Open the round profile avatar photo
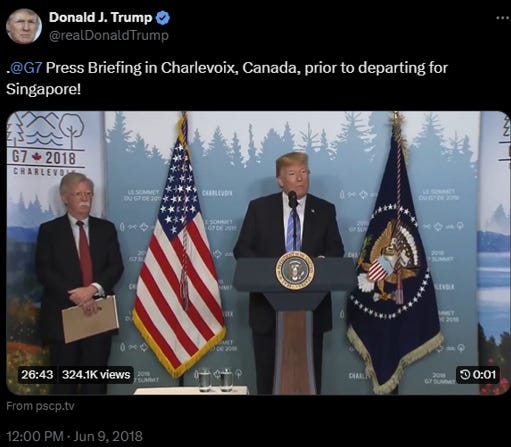 click(24, 27)
